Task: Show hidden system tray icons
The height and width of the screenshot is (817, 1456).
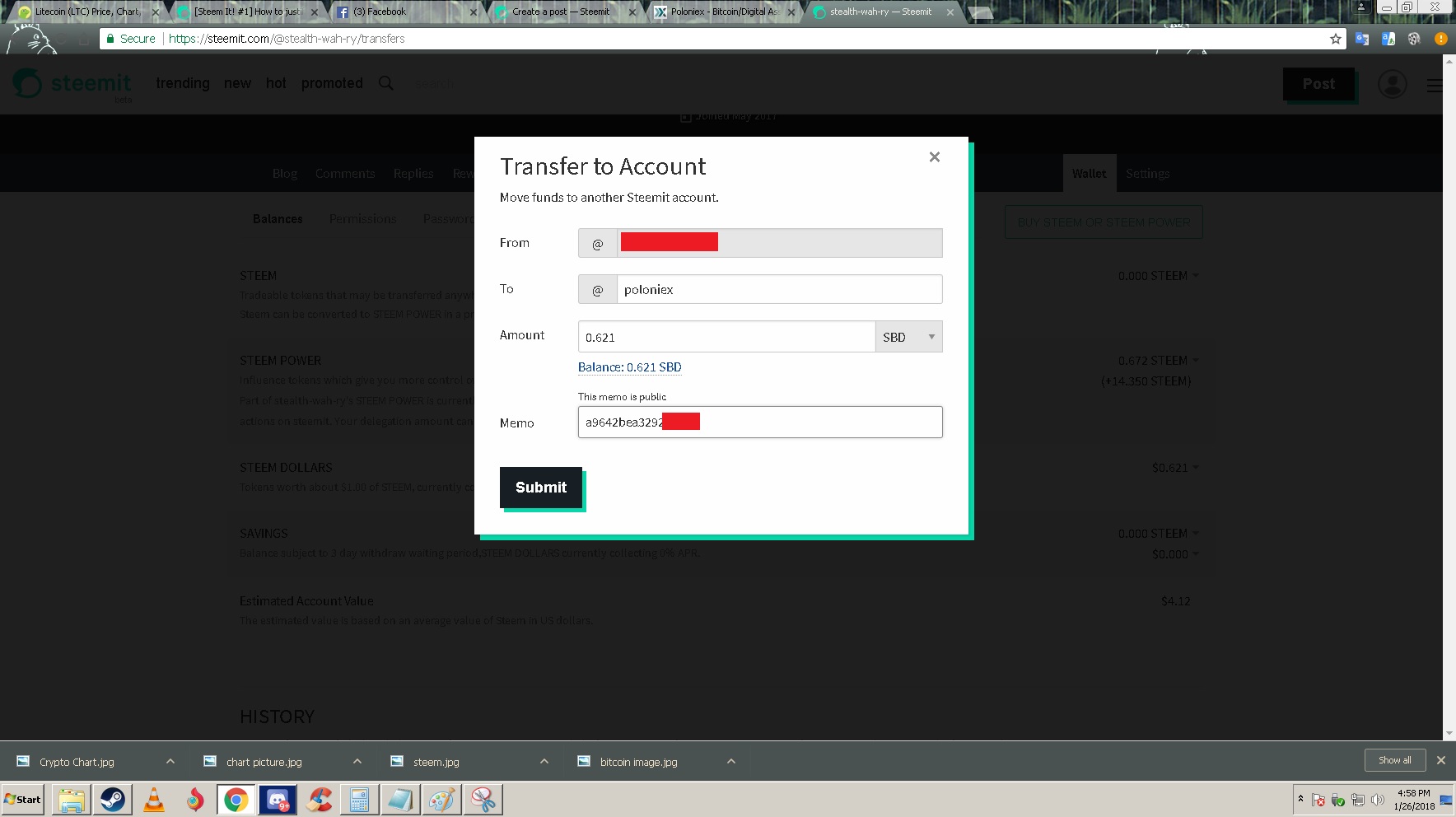Action: pos(1300,799)
